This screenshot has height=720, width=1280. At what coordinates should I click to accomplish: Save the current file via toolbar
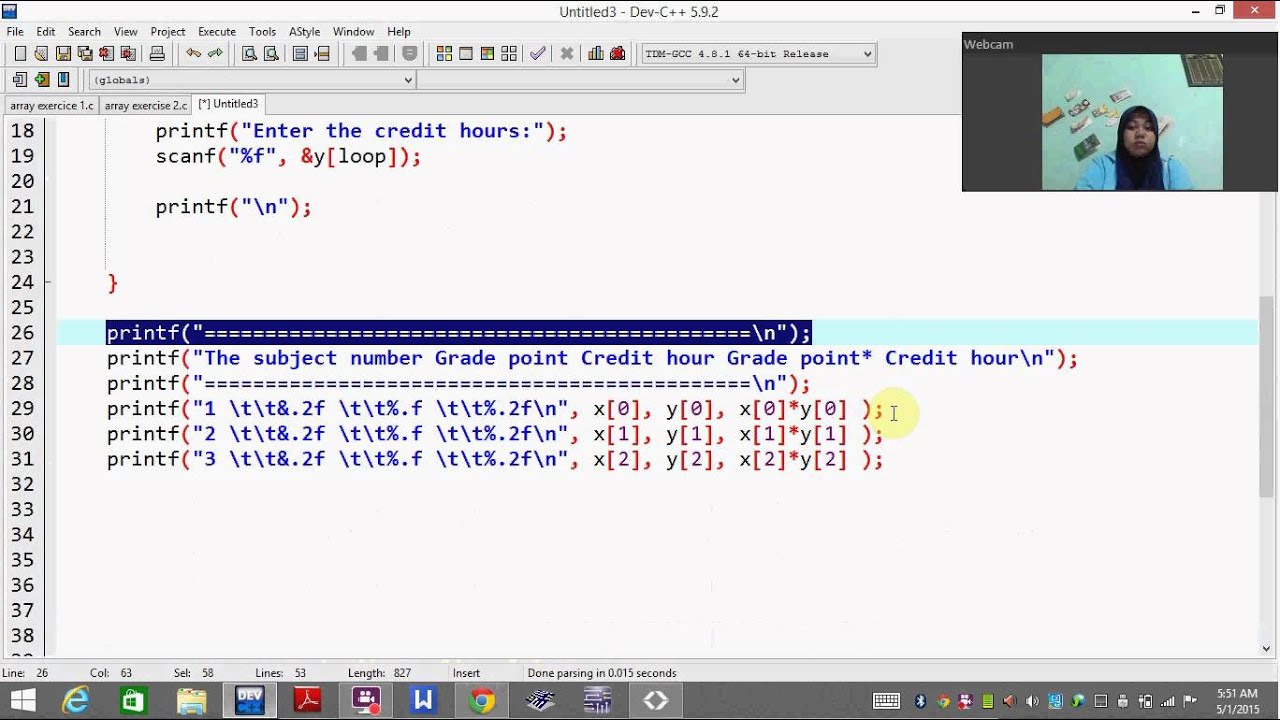(x=63, y=54)
